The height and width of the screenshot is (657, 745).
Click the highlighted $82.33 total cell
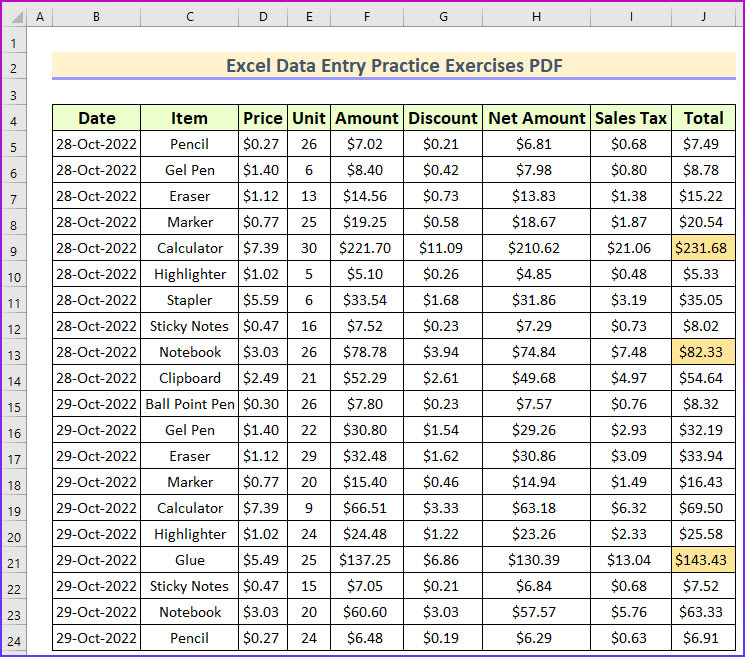(704, 352)
